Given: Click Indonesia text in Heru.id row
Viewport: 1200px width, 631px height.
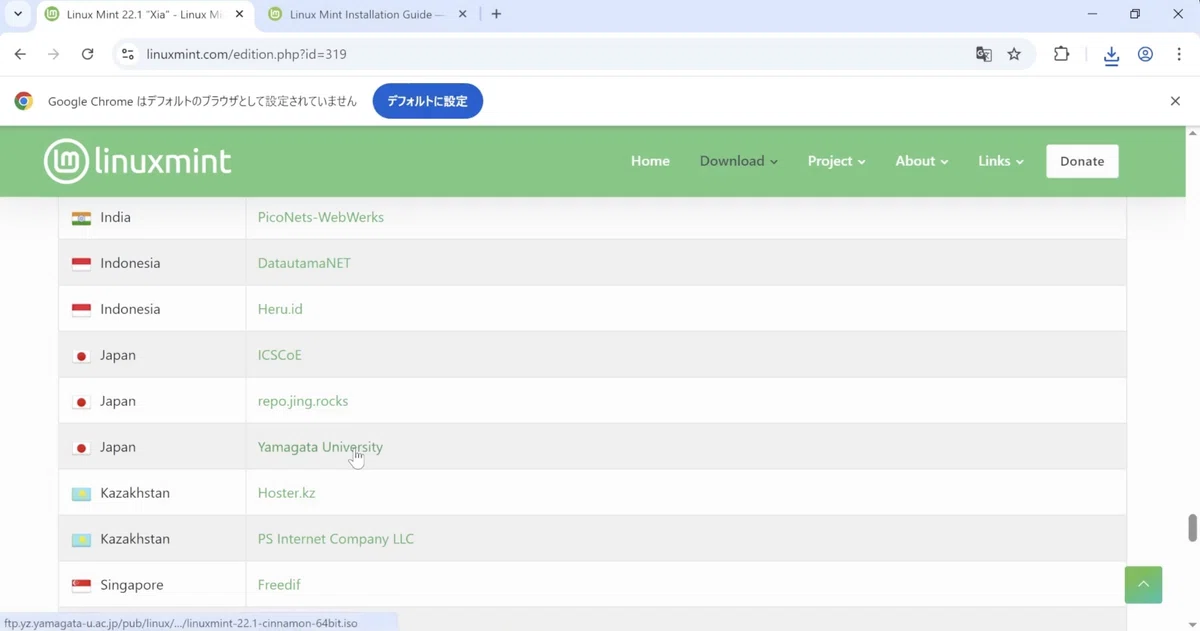Looking at the screenshot, I should click(130, 309).
